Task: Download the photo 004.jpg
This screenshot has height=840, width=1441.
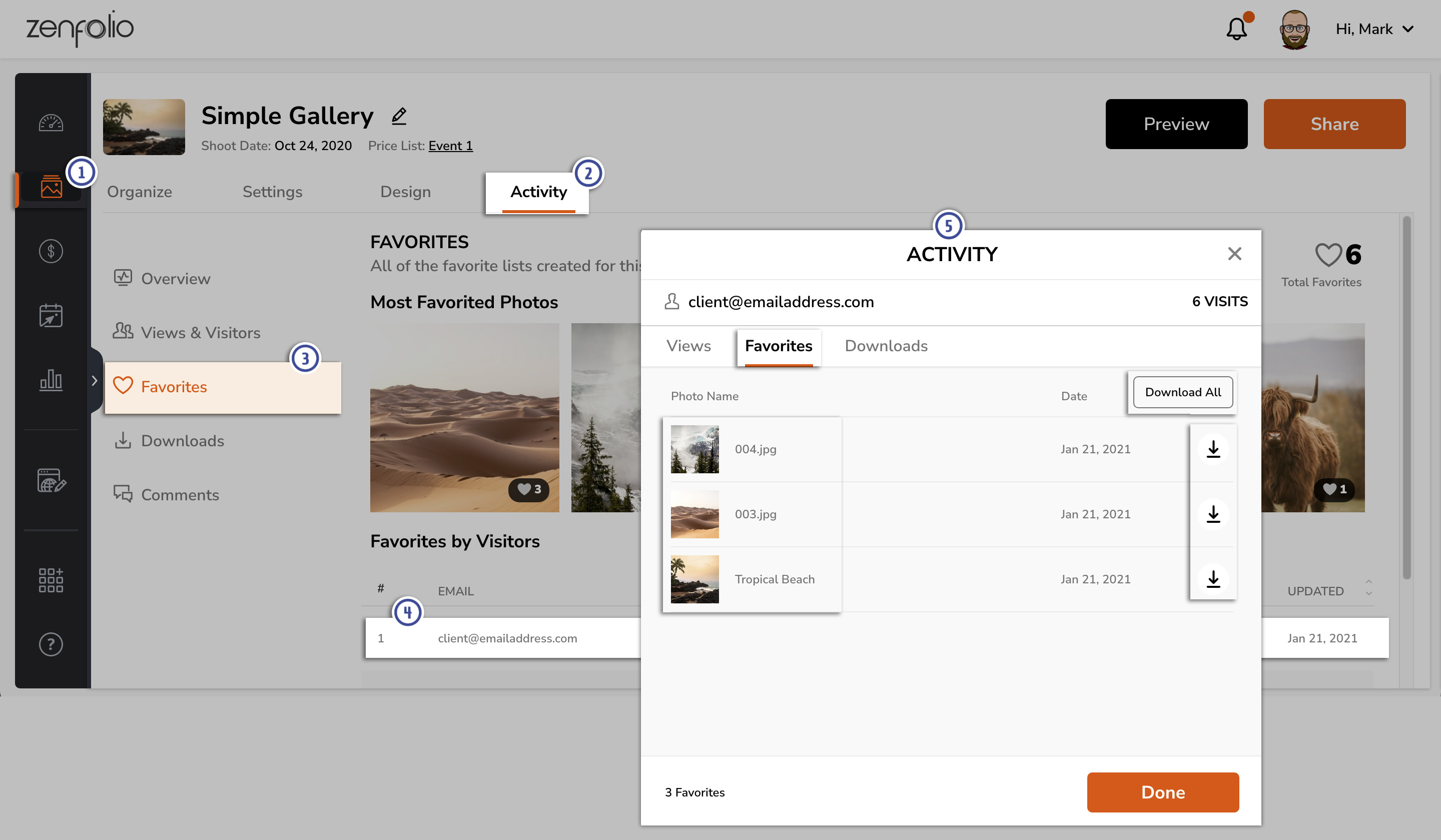Action: [x=1213, y=449]
